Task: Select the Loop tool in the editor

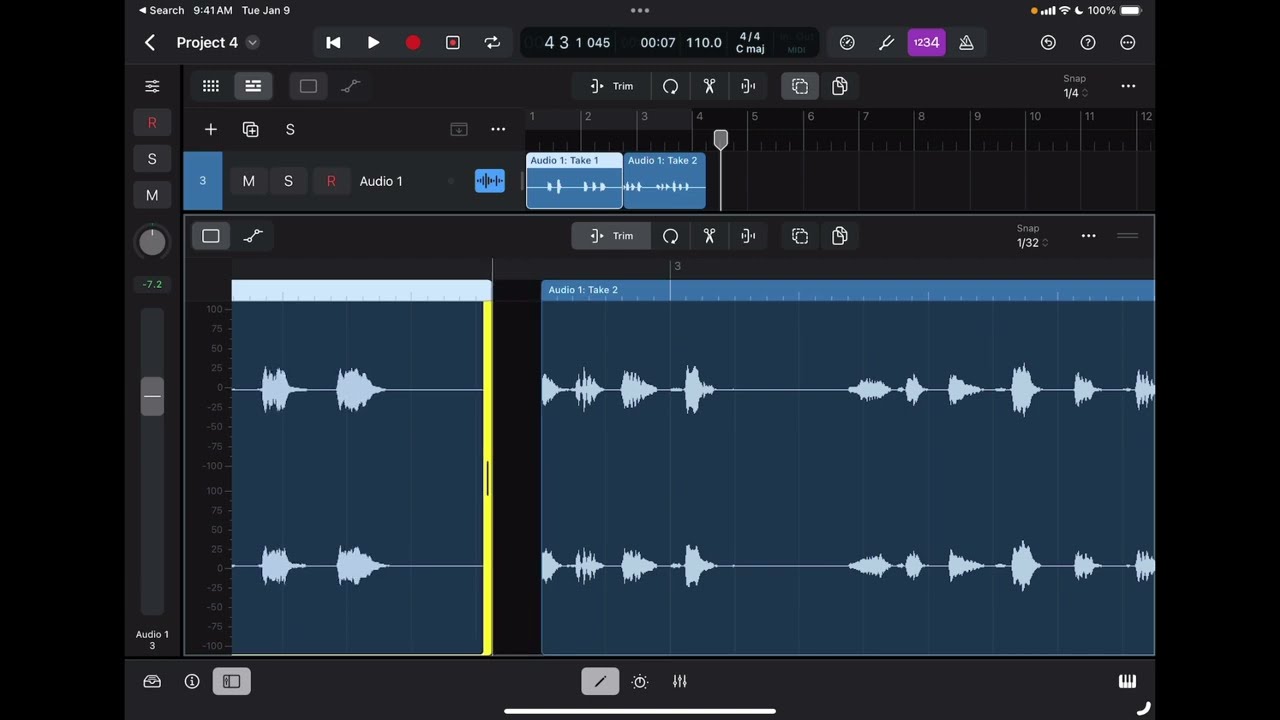Action: pyautogui.click(x=670, y=236)
